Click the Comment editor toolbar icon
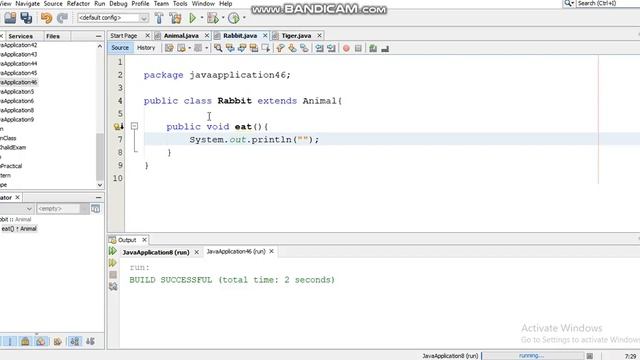640x360 pixels. click(373, 48)
